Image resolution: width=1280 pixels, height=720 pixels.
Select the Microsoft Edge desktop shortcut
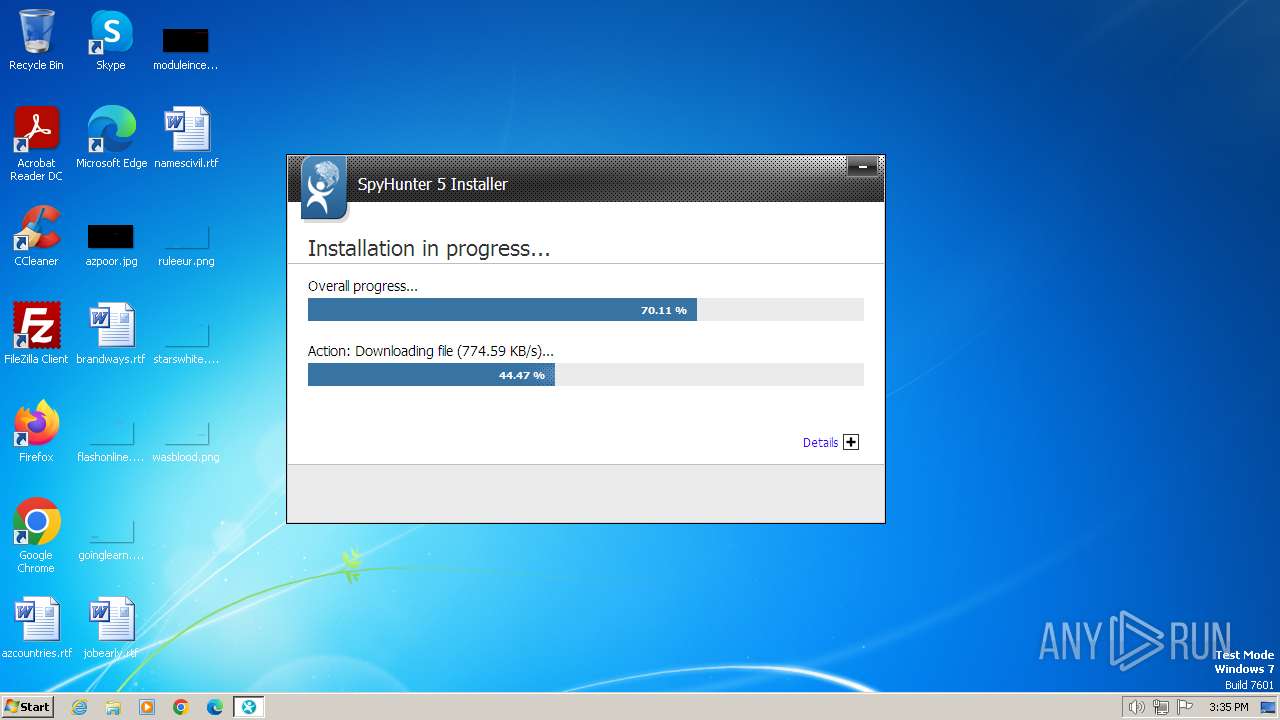pos(111,139)
